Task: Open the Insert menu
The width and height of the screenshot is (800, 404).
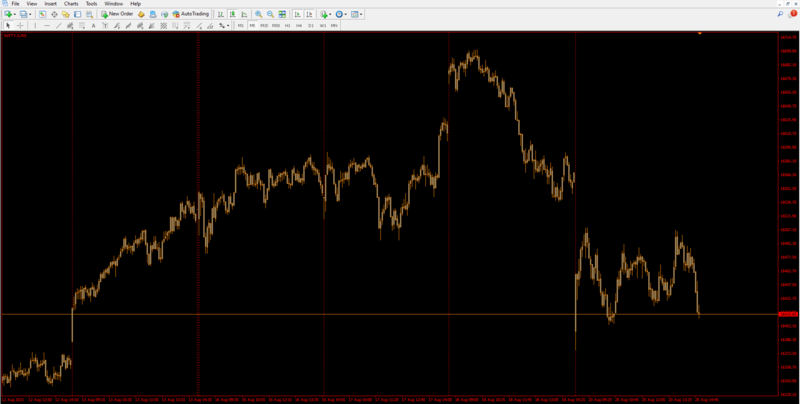Action: pos(51,4)
